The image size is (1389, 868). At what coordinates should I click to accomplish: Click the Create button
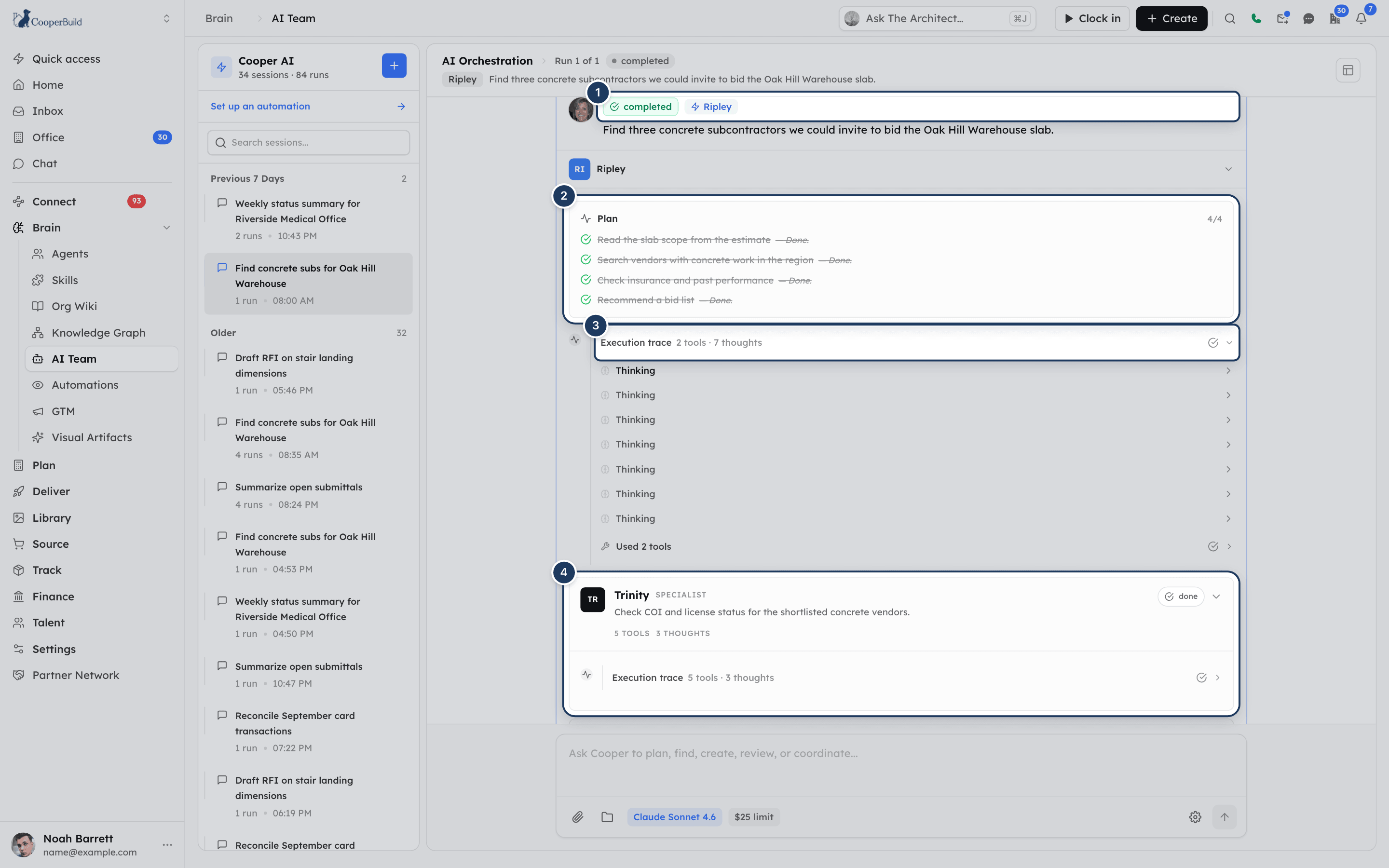[x=1171, y=18]
